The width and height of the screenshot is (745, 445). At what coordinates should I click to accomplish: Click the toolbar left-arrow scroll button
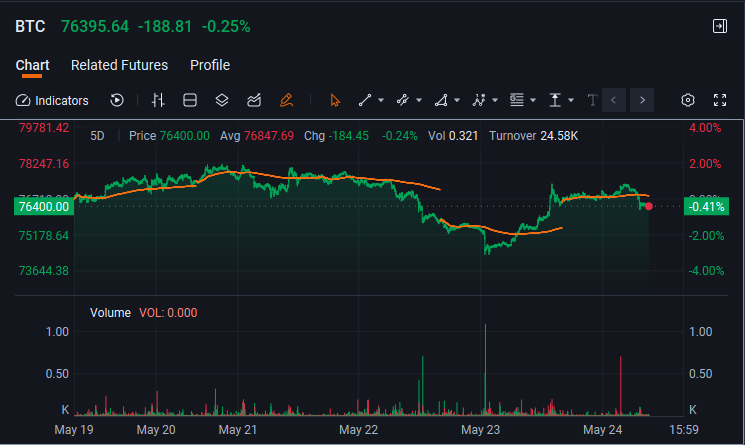[613, 100]
